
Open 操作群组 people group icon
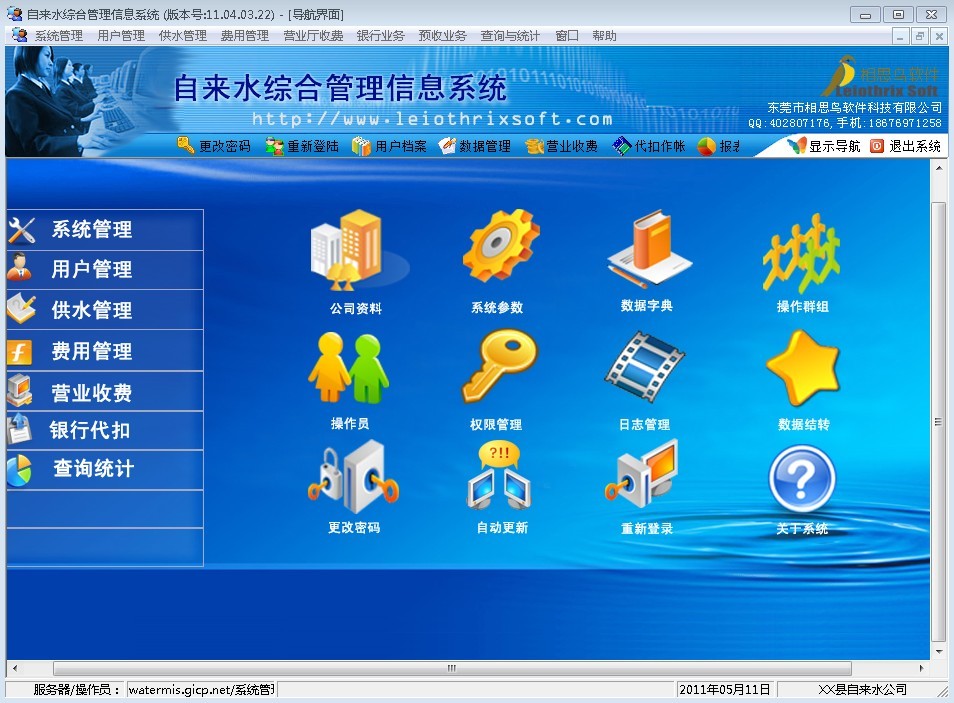(802, 252)
